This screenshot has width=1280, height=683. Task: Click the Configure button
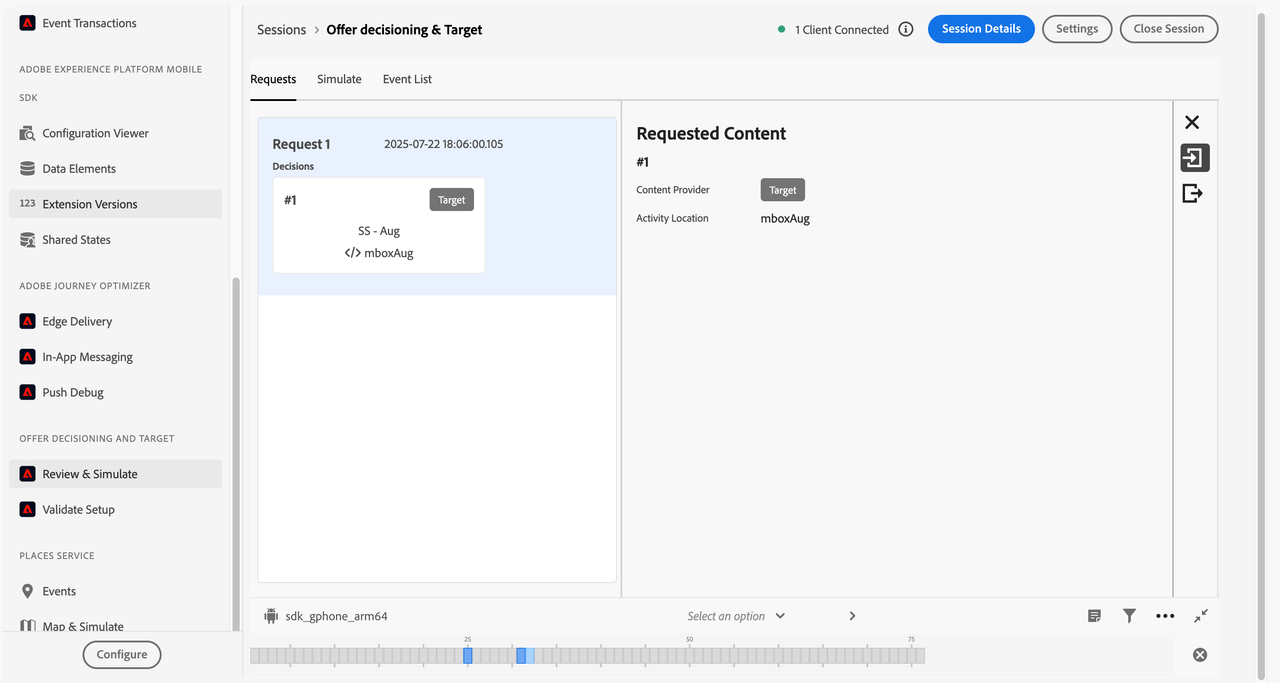coord(121,654)
